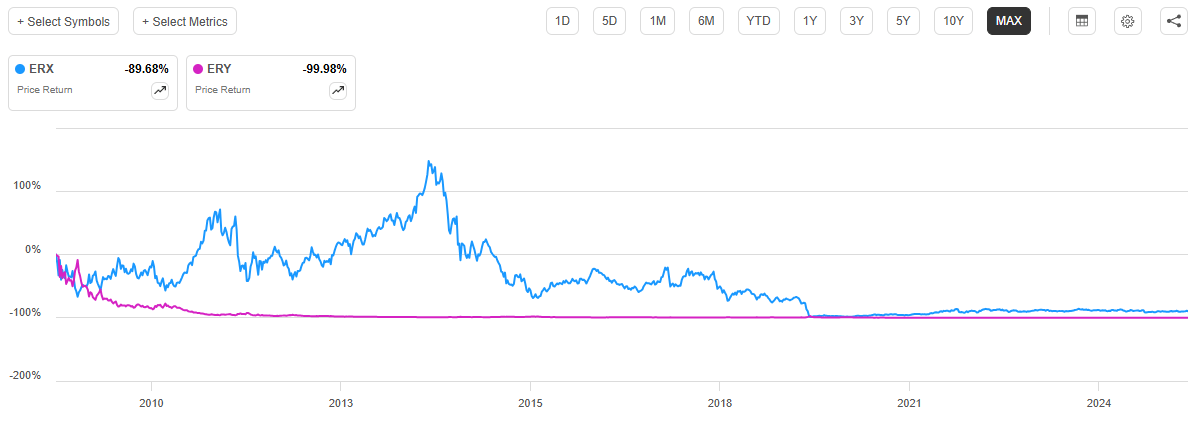Open the table view icon

(1080, 21)
